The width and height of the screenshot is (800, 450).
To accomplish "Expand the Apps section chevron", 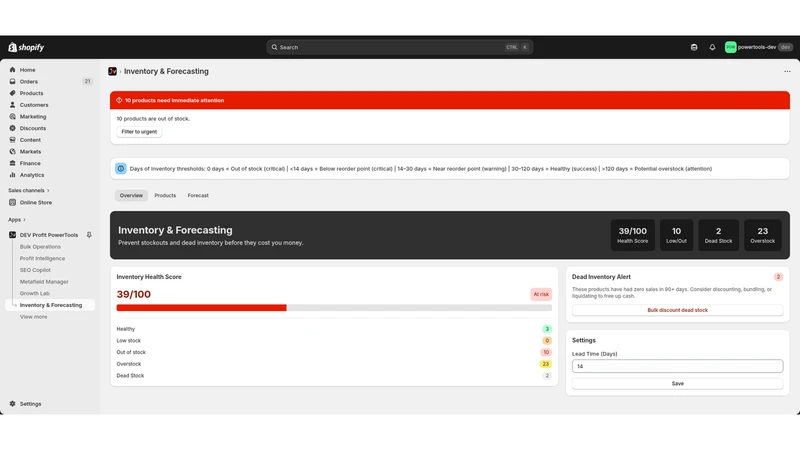I will [x=24, y=220].
